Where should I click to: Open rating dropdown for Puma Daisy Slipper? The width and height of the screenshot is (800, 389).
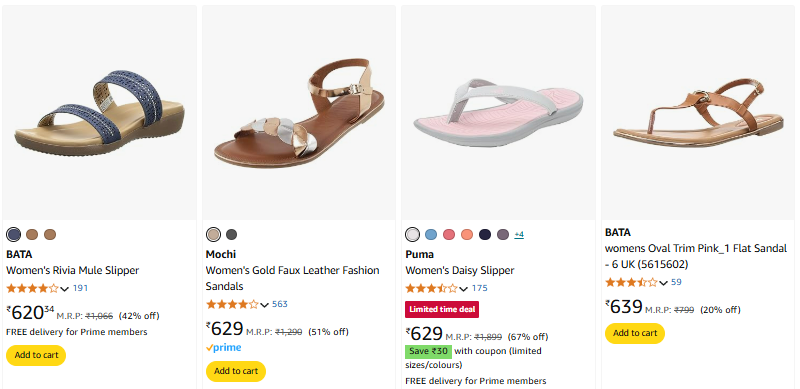(x=463, y=289)
